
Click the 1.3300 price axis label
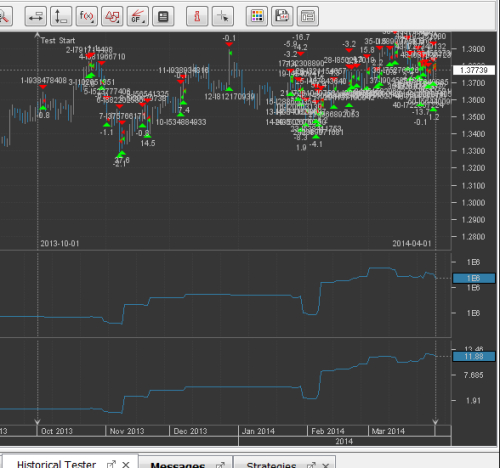coord(473,151)
